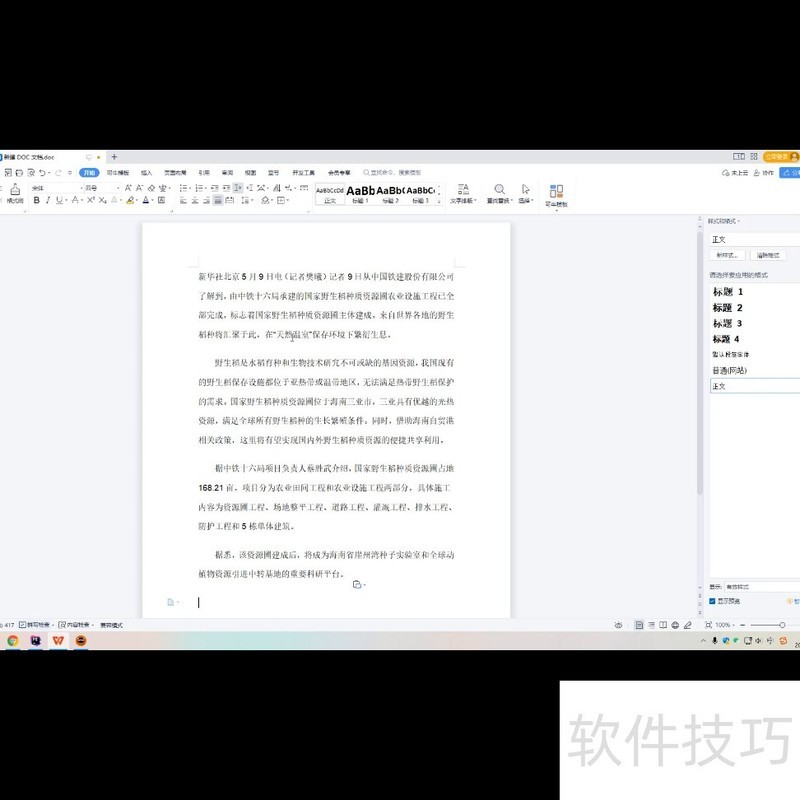The height and width of the screenshot is (800, 800).
Task: Open the 引用 (References) ribbon tab
Action: pos(204,172)
